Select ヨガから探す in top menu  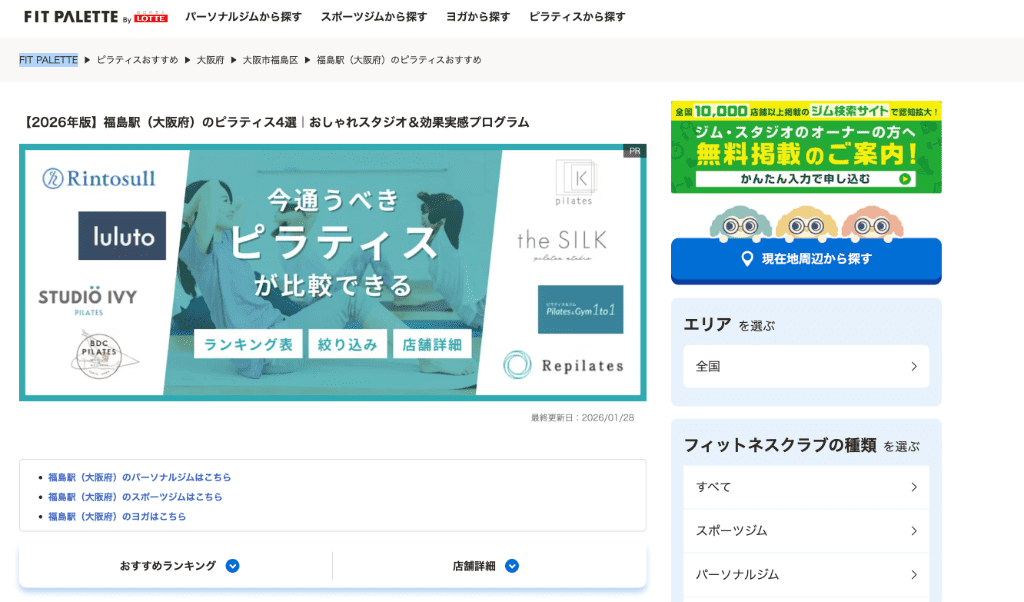(x=478, y=17)
